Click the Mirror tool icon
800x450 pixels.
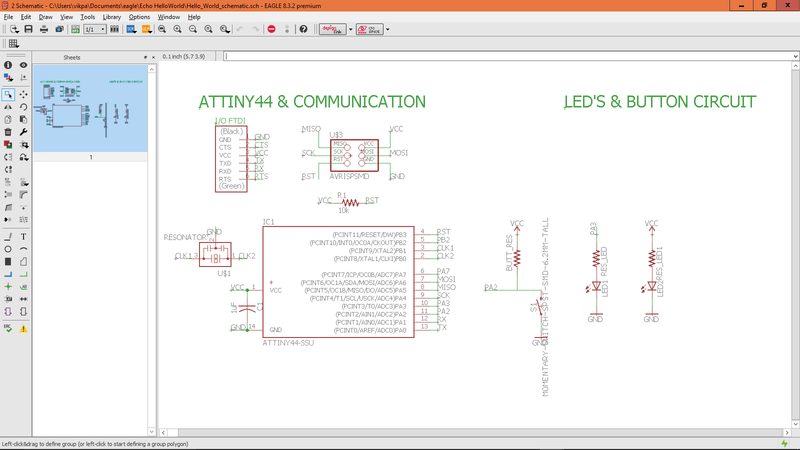tap(8, 107)
